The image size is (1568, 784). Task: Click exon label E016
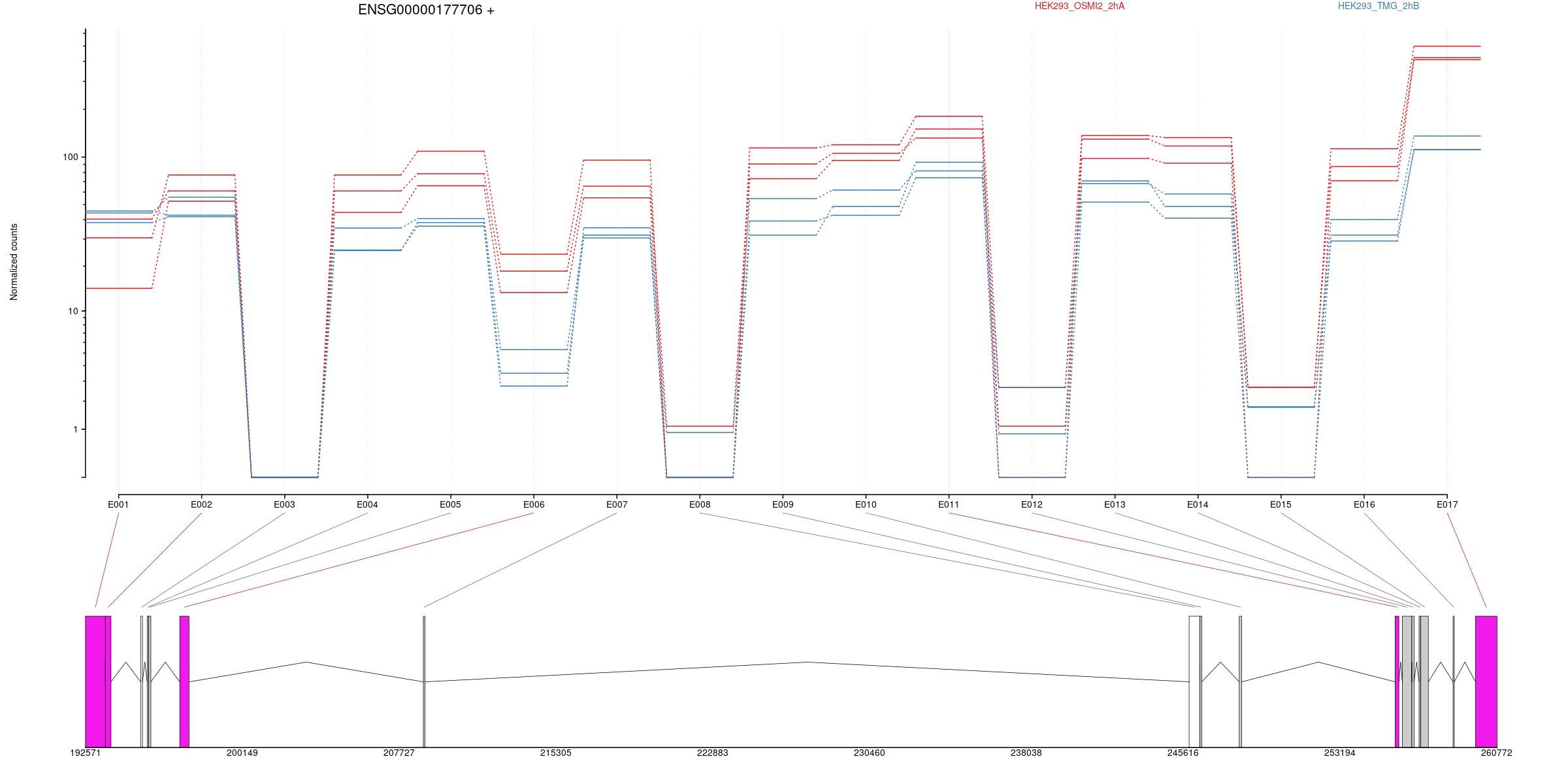point(1364,504)
